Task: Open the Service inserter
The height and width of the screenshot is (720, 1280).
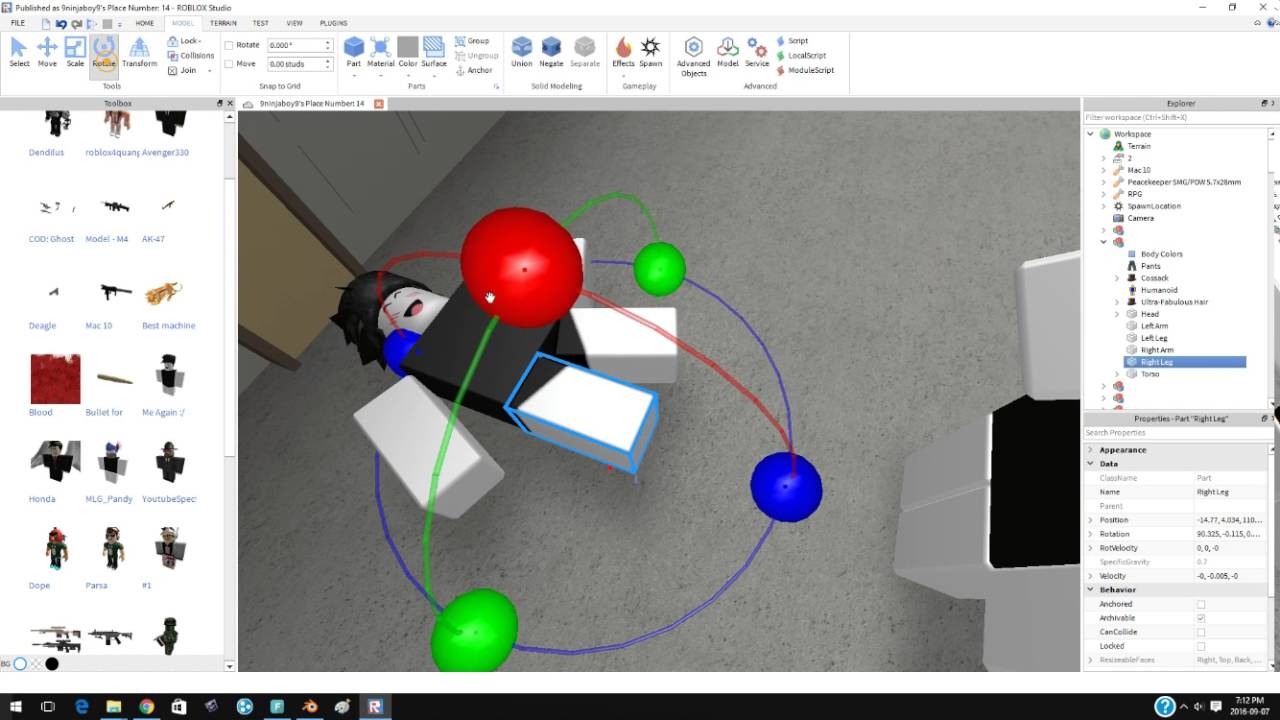Action: [x=757, y=52]
